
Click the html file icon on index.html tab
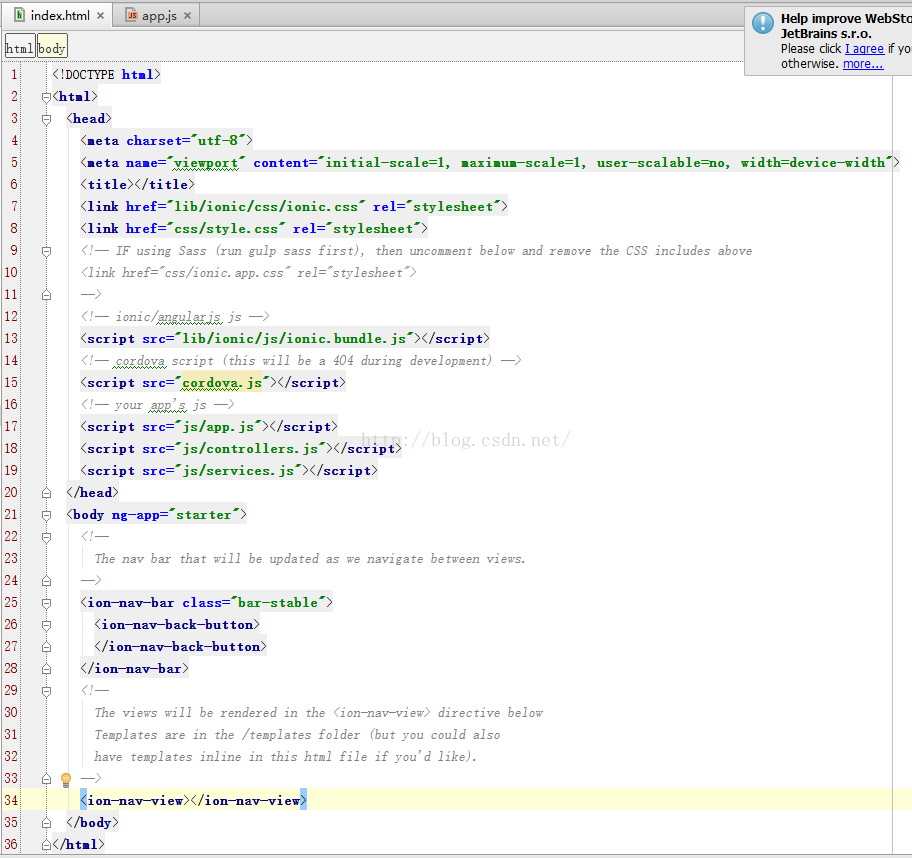pyautogui.click(x=20, y=15)
